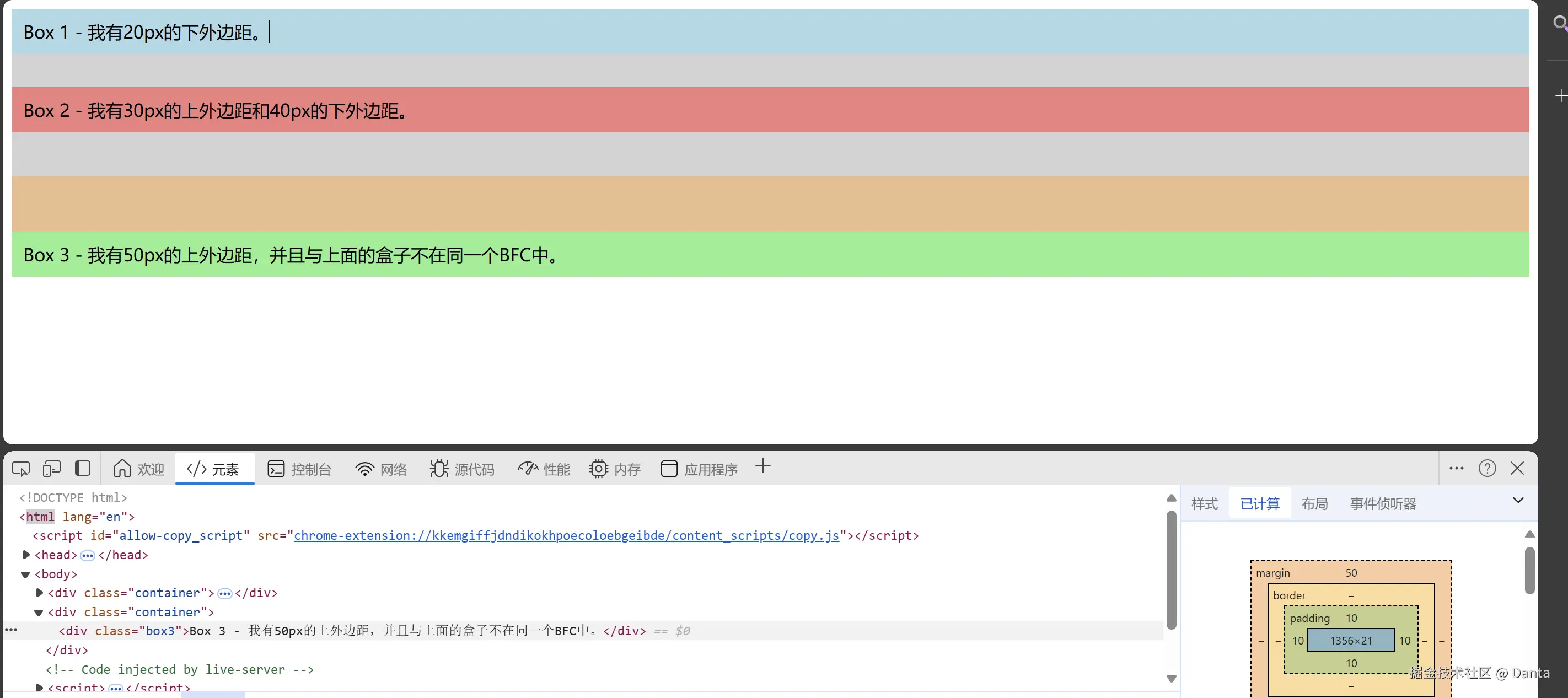1568x698 pixels.
Task: Toggle the sidebar panel dock icon
Action: coord(83,469)
